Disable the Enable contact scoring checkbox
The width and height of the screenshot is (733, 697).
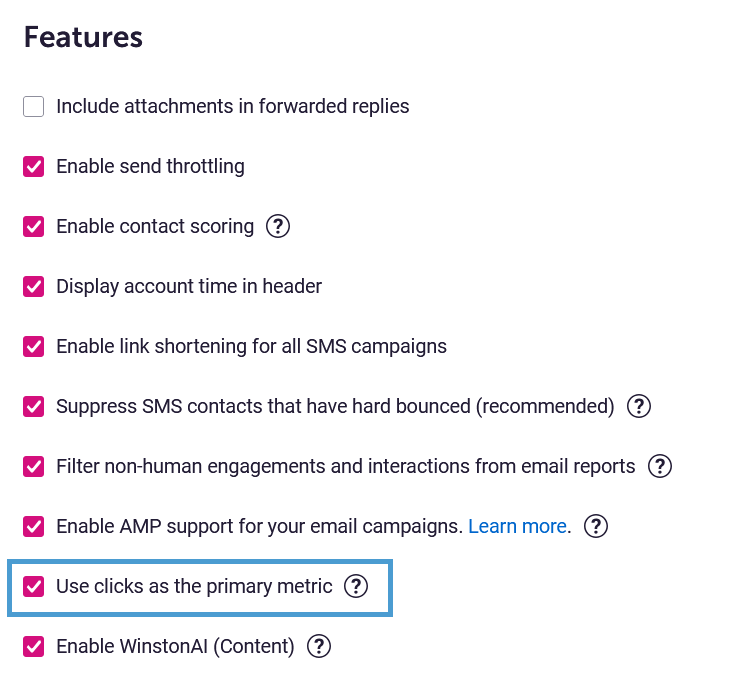(34, 226)
